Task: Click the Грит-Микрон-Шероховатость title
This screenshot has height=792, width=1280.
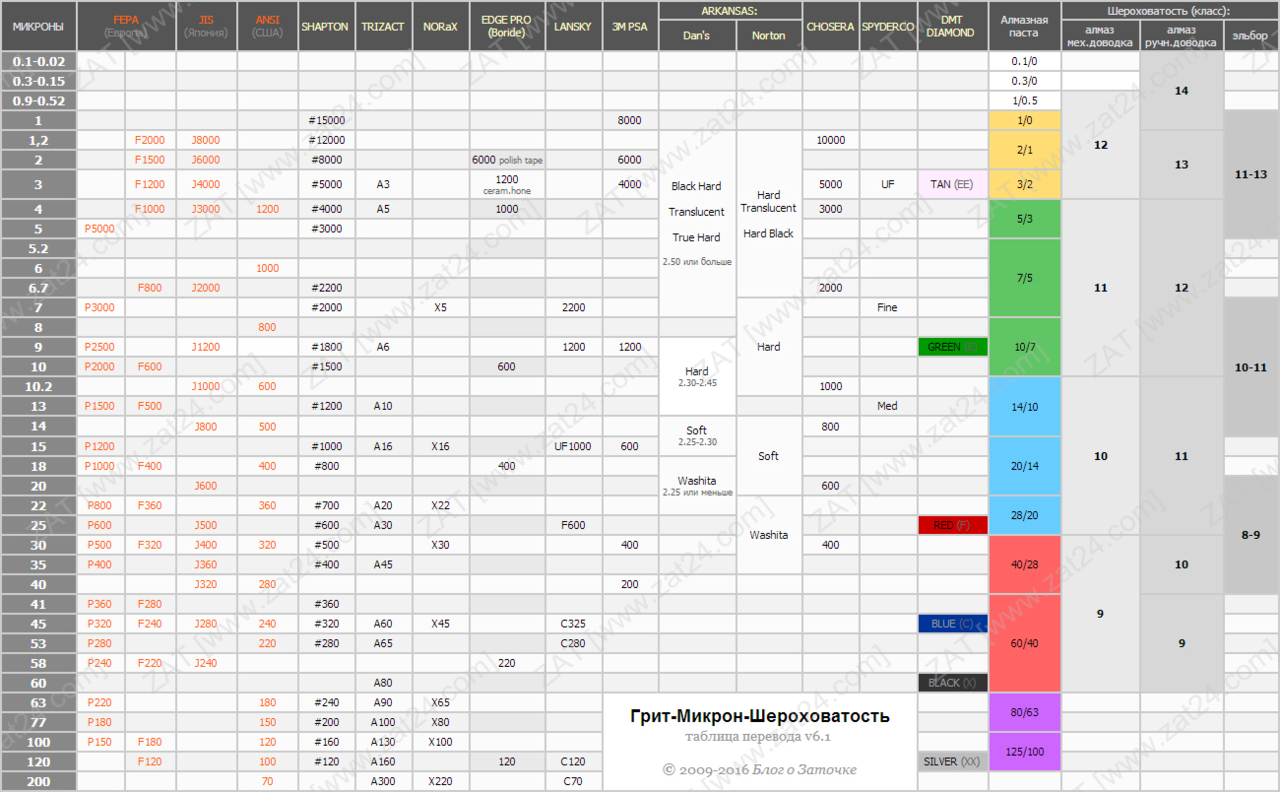Action: tap(760, 716)
